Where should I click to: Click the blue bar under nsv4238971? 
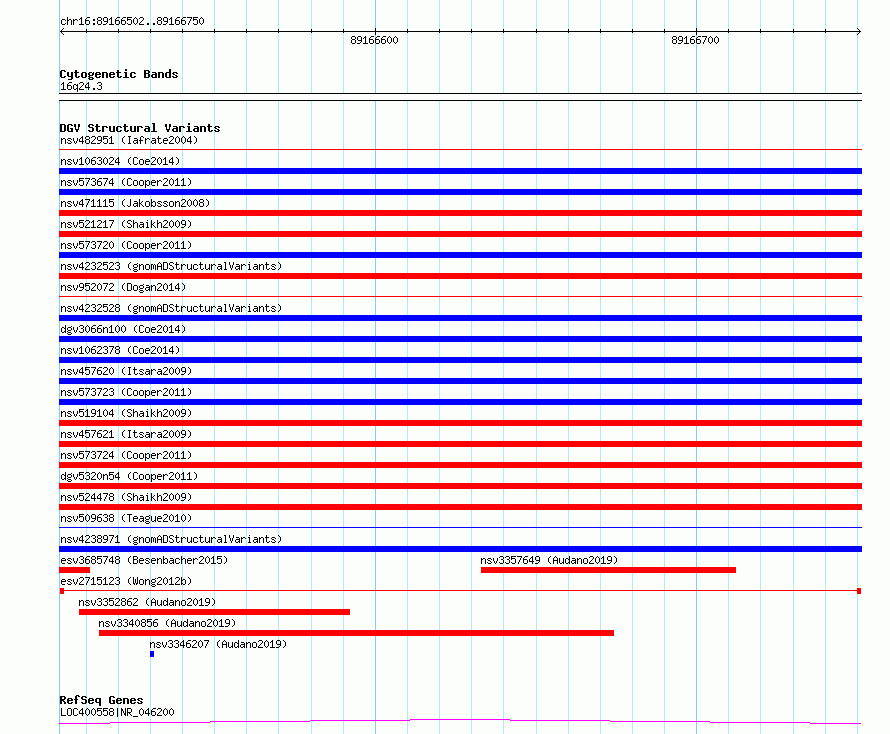click(460, 549)
